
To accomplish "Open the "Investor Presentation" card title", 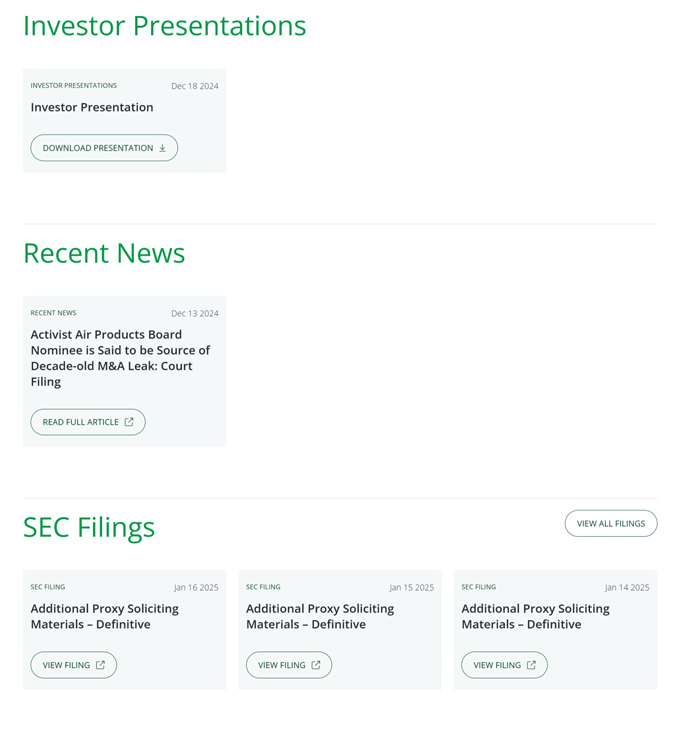I will [92, 107].
